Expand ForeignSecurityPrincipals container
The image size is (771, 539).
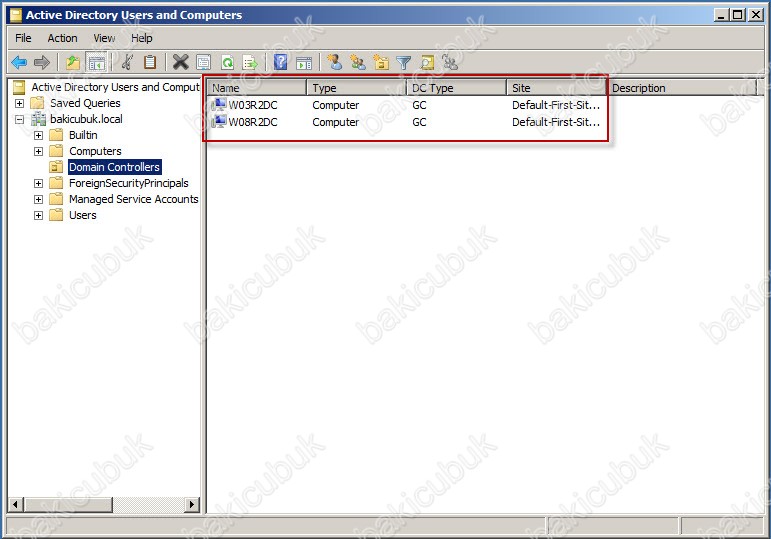click(x=38, y=183)
